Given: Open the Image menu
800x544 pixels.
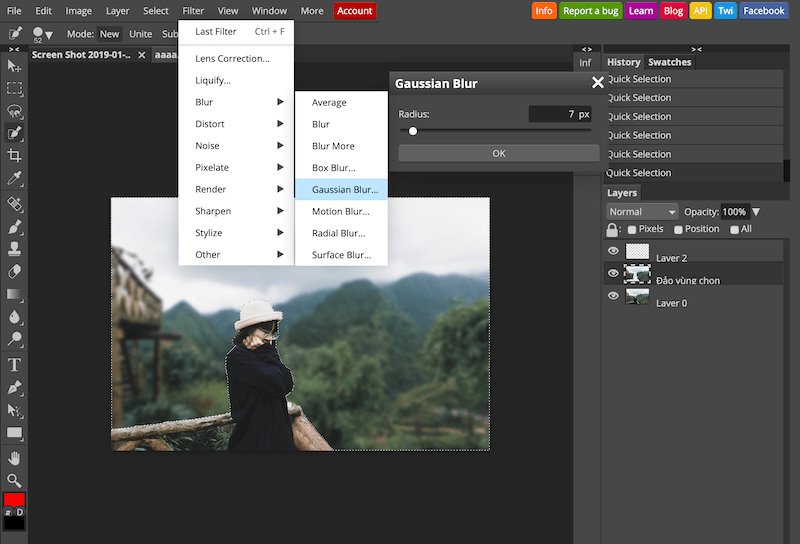Looking at the screenshot, I should click(79, 11).
